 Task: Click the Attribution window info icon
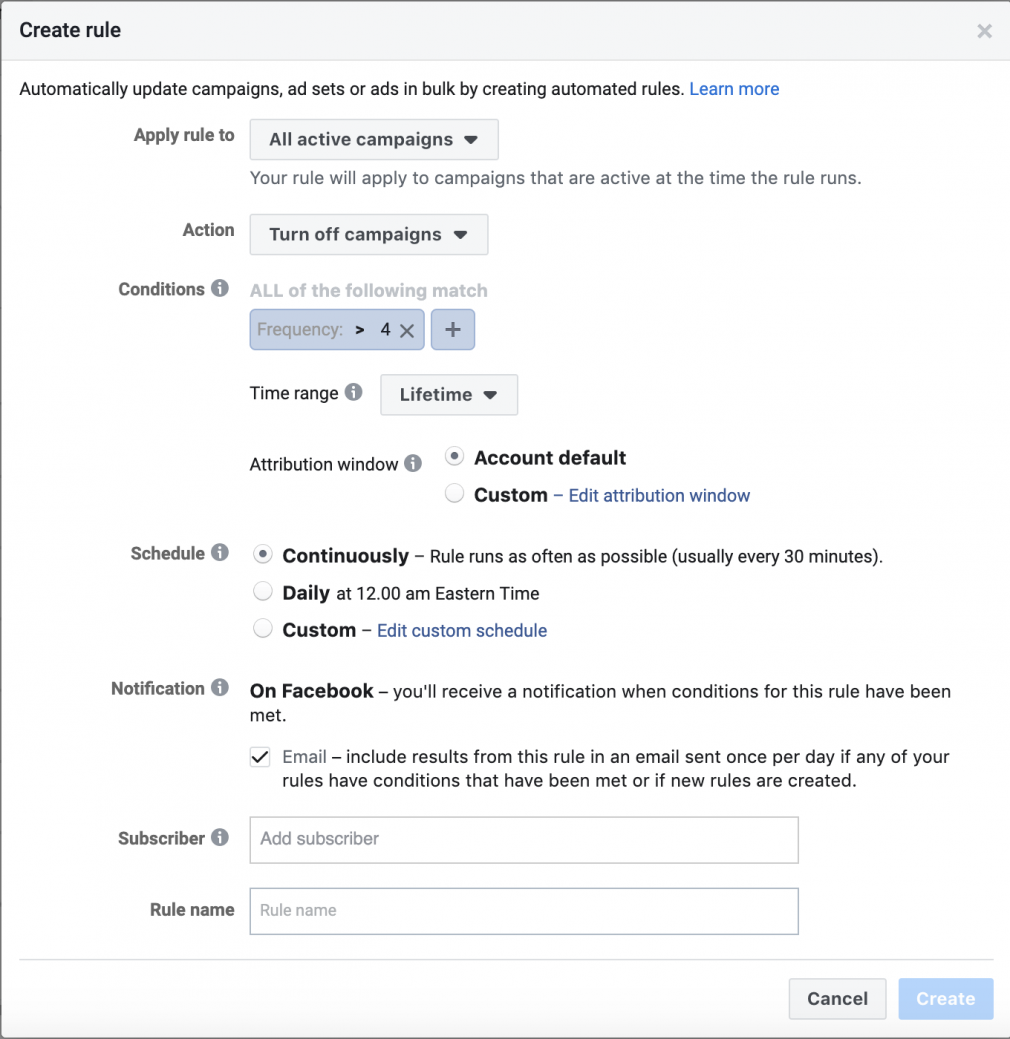pyautogui.click(x=413, y=463)
